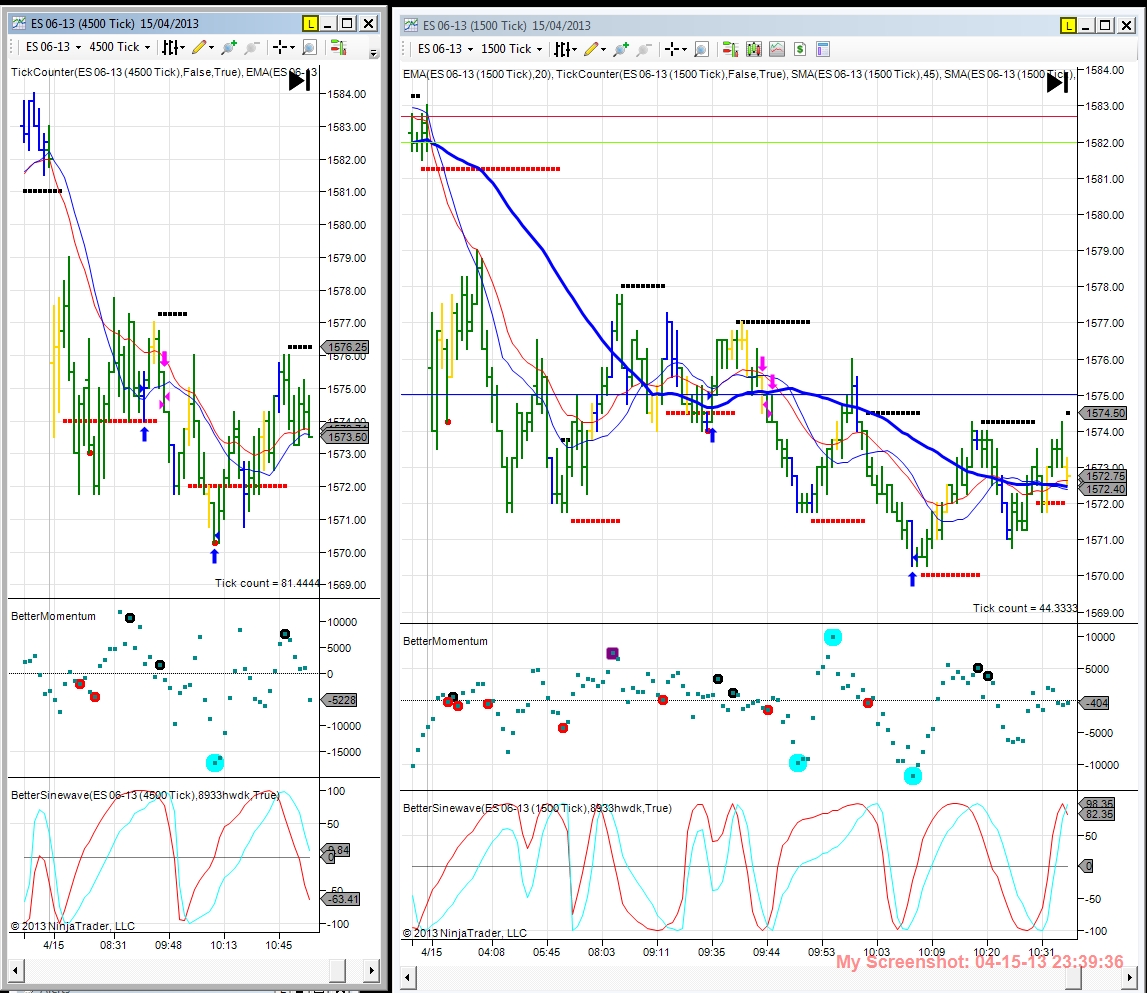
Task: Click the horizontal scrollbar thumb of 4500 Tick chart
Action: 337,970
